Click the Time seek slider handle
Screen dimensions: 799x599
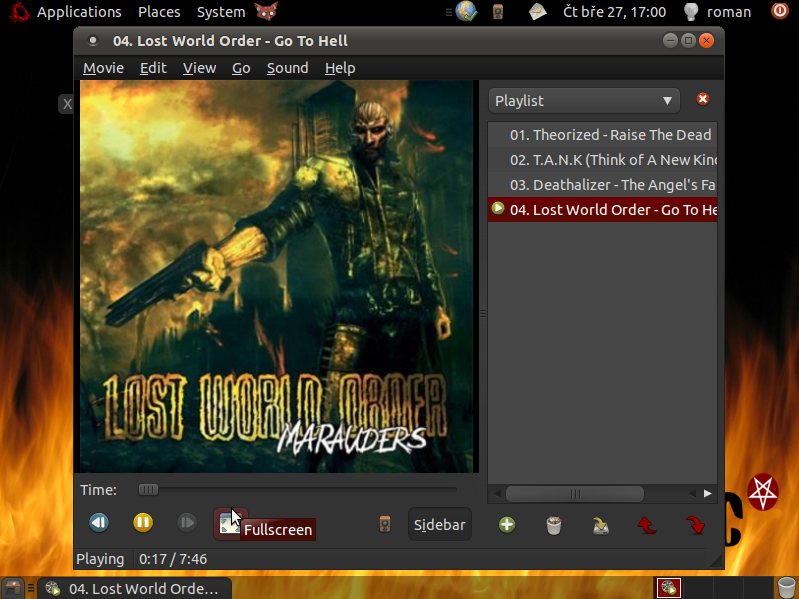click(148, 489)
